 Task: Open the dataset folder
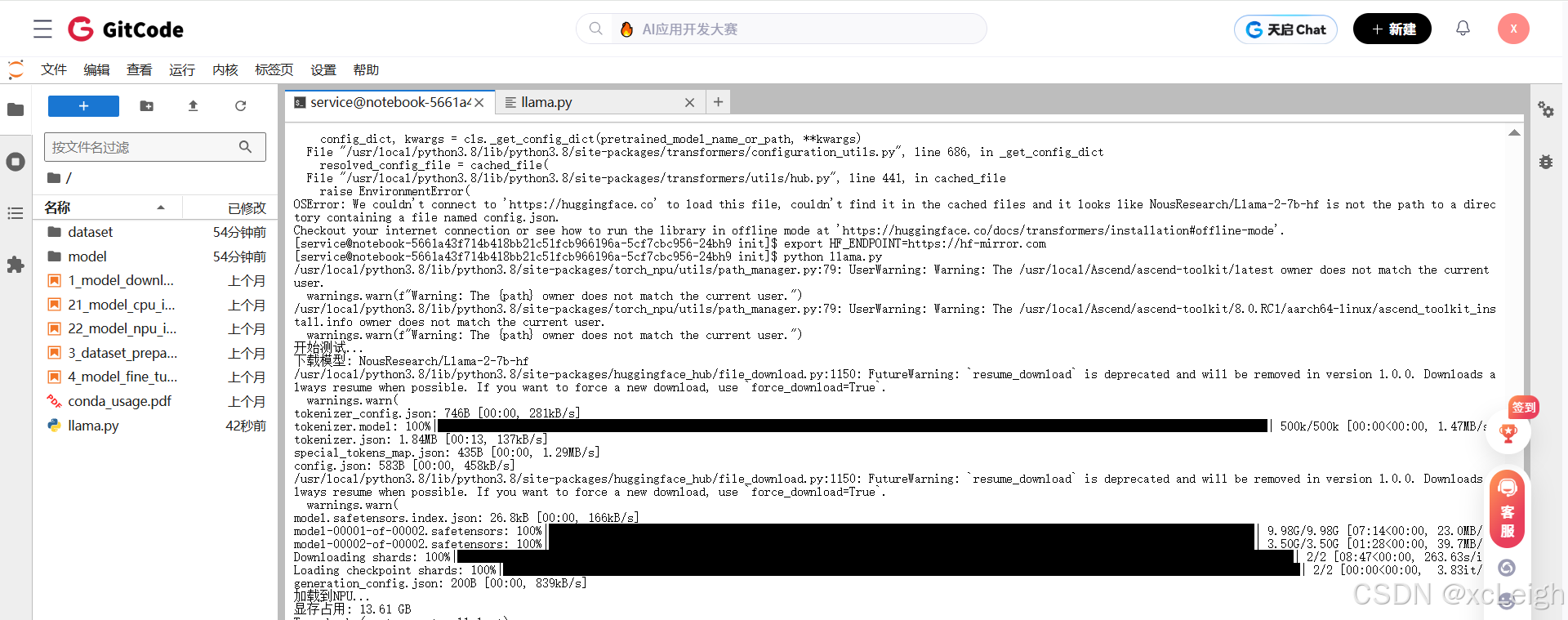[x=155, y=232]
